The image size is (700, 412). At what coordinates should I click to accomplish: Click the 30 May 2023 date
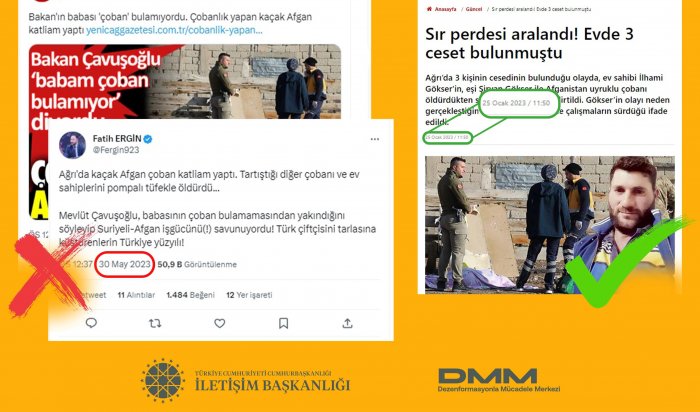tap(125, 264)
